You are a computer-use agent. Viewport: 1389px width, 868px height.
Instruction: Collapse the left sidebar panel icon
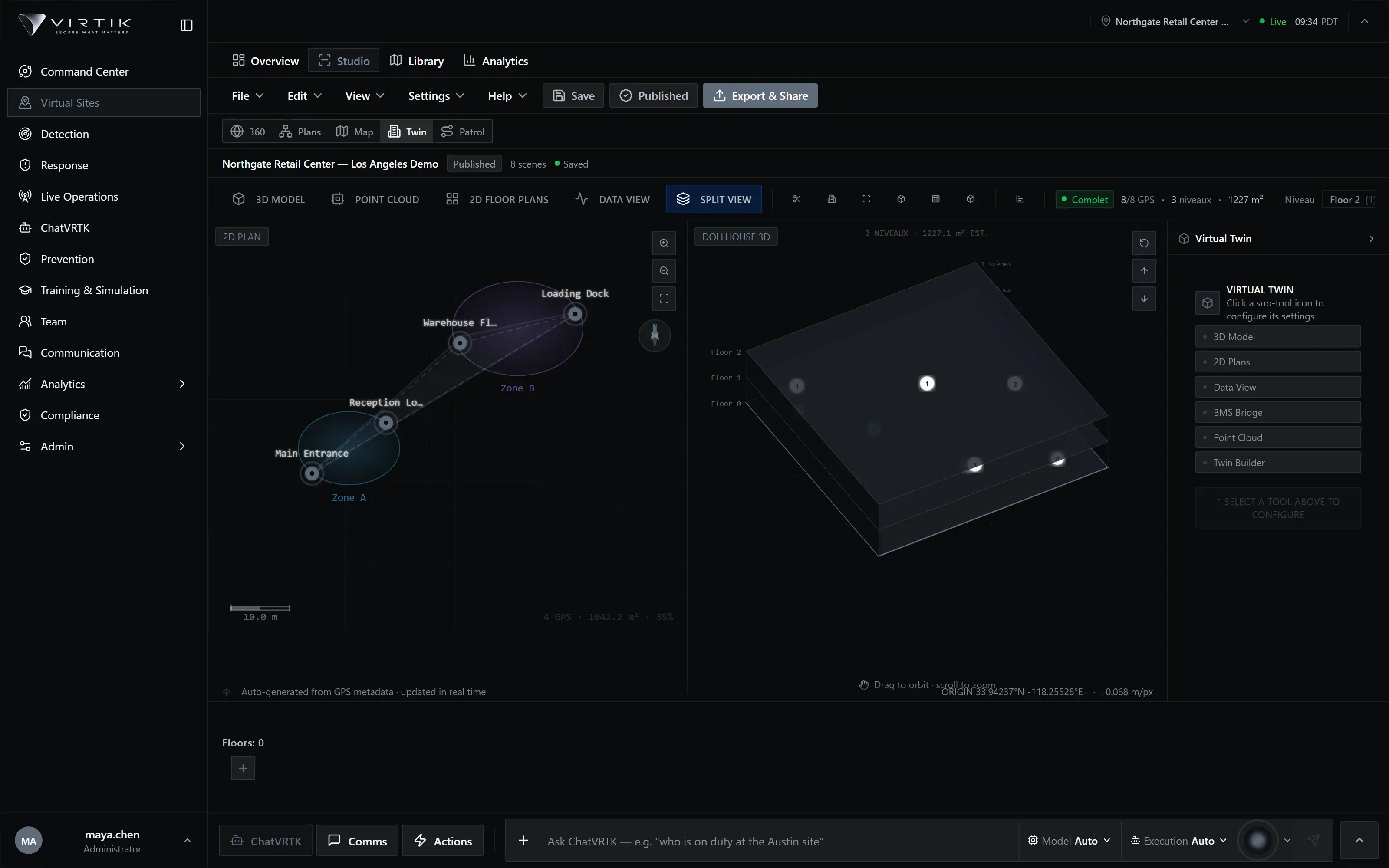(x=187, y=25)
